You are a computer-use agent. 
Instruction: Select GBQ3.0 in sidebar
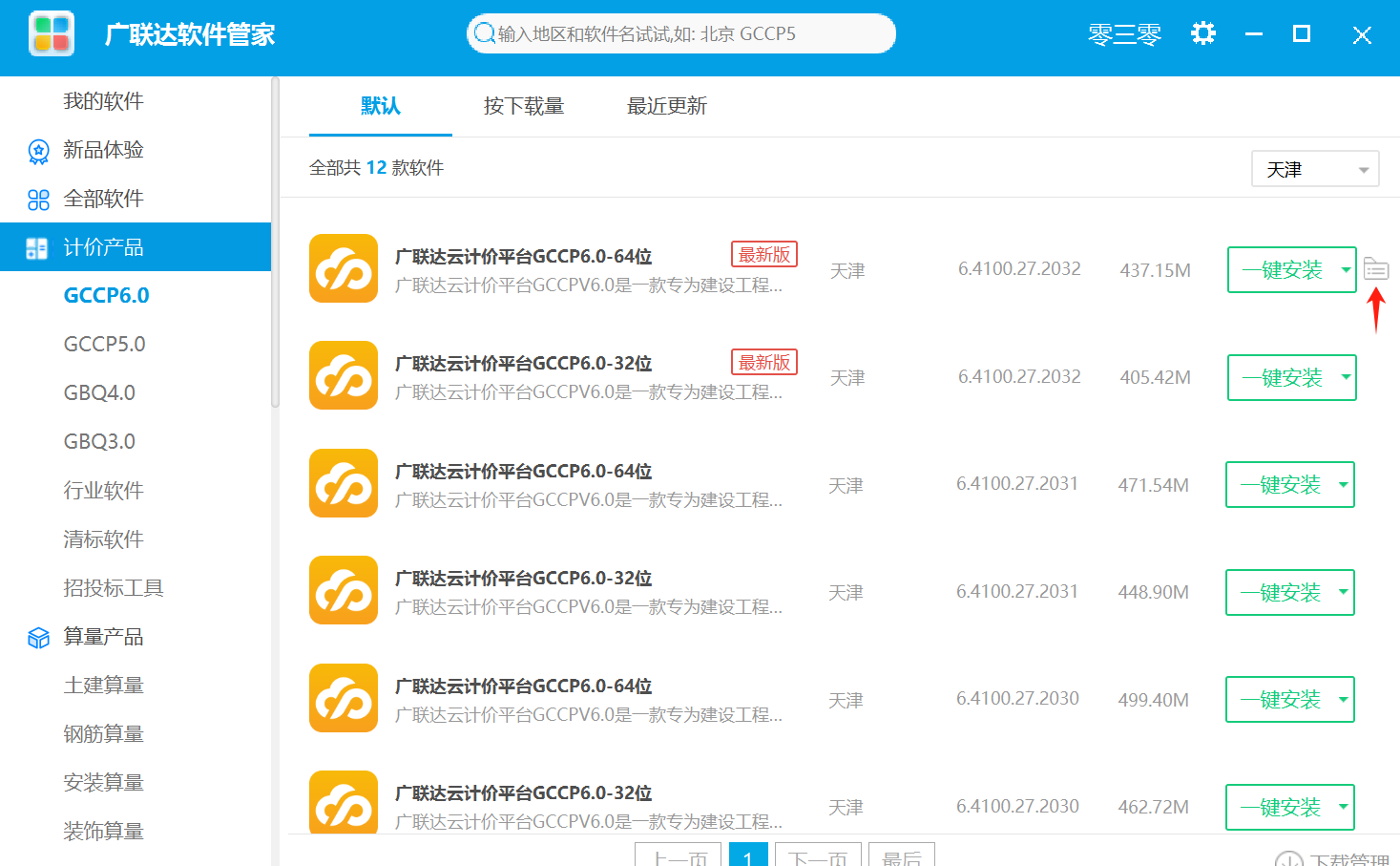click(x=99, y=442)
